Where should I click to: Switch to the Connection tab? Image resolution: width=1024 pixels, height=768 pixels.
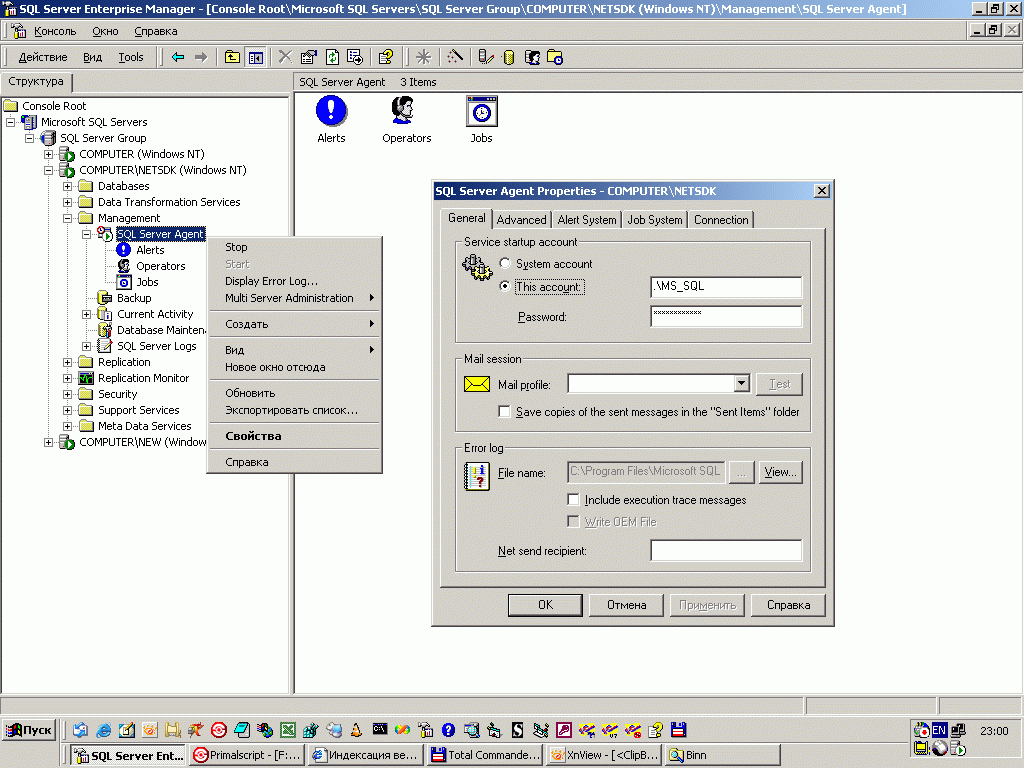pos(721,220)
